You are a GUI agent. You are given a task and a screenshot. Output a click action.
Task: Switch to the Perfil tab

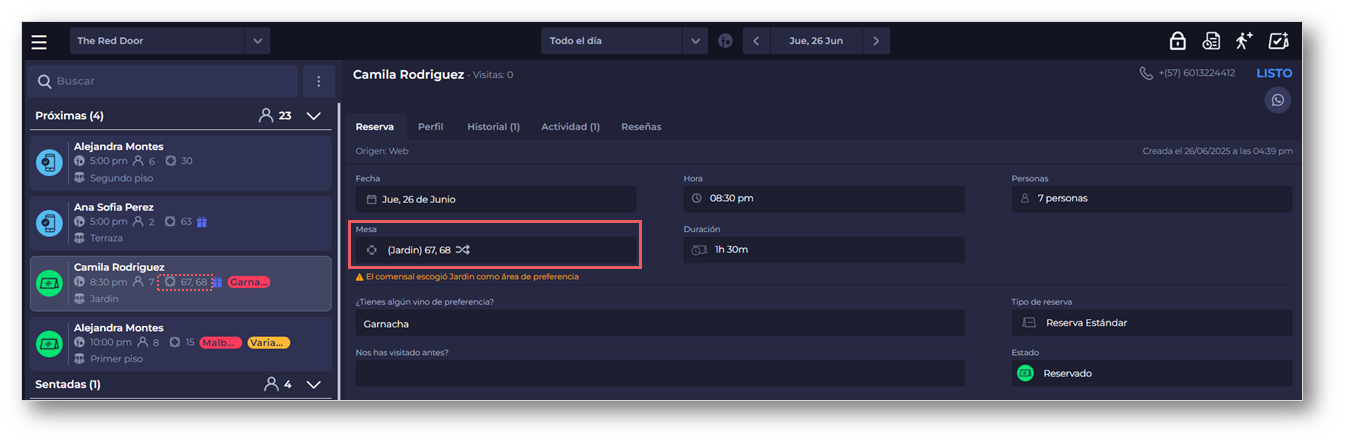(x=430, y=127)
